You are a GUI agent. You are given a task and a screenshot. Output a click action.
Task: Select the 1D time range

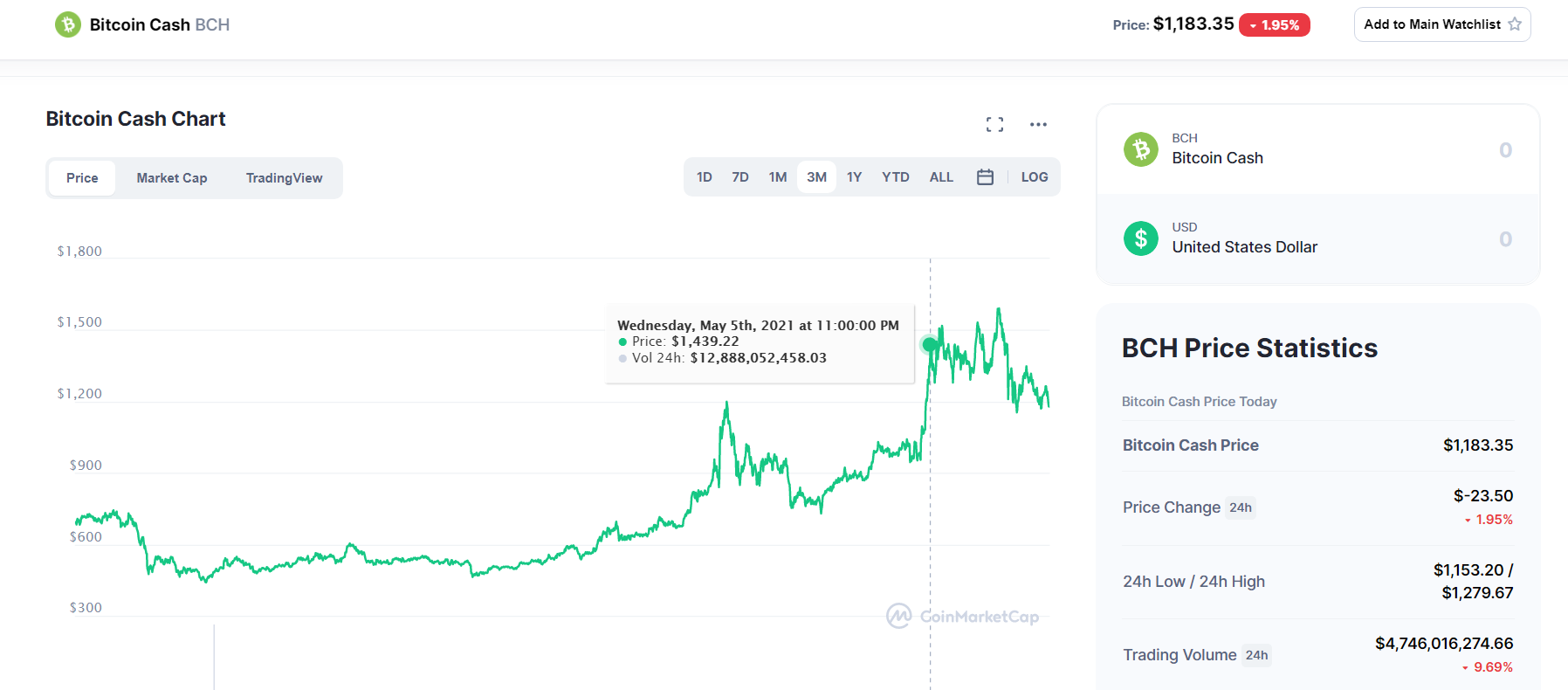(x=705, y=177)
